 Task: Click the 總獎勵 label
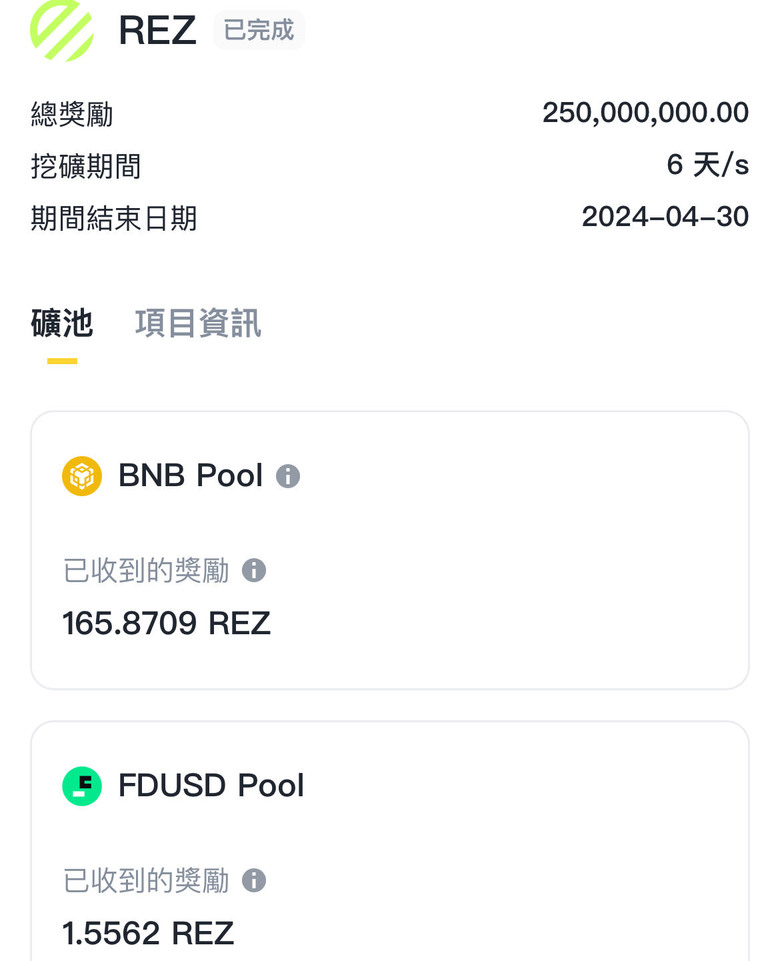click(72, 114)
